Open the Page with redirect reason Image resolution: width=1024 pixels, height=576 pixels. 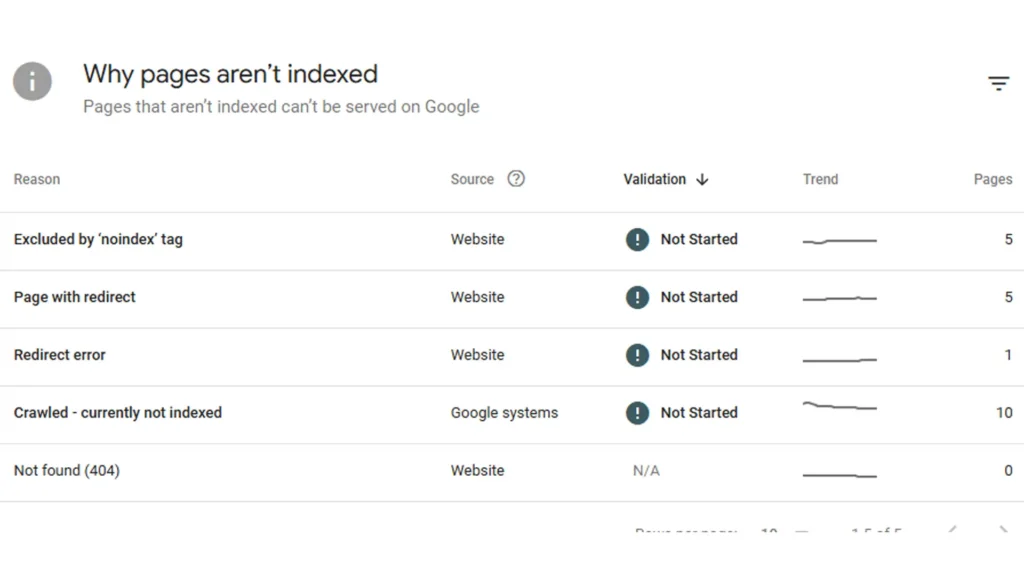point(75,297)
